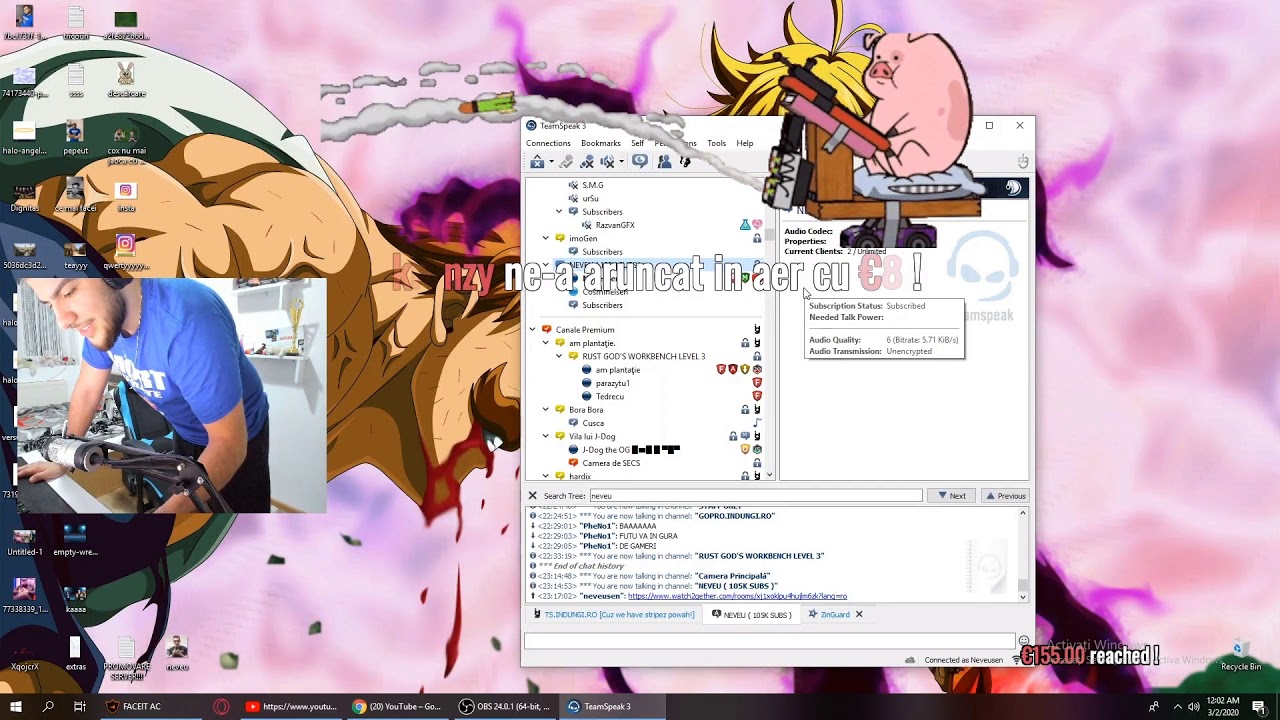
Task: Click the Windows Start button
Action: 16,707
